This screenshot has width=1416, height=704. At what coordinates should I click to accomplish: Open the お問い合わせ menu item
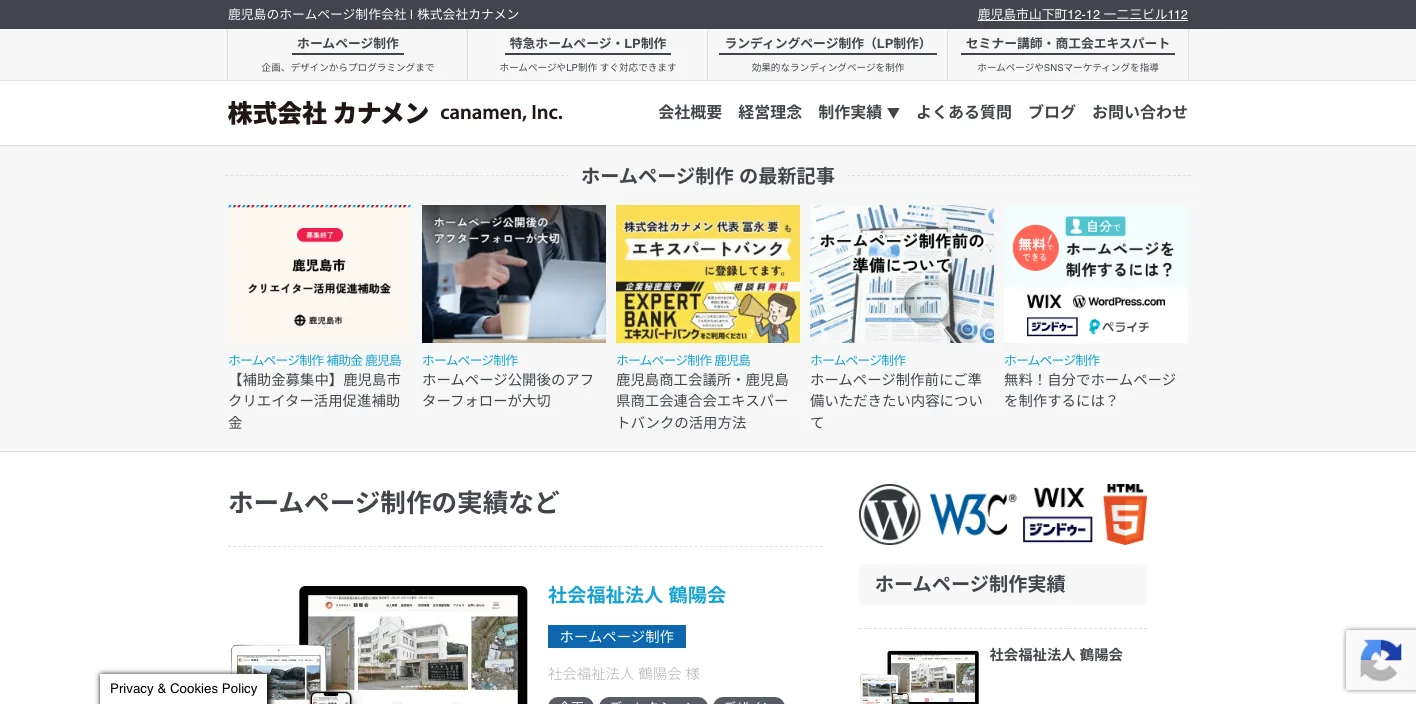coord(1140,112)
